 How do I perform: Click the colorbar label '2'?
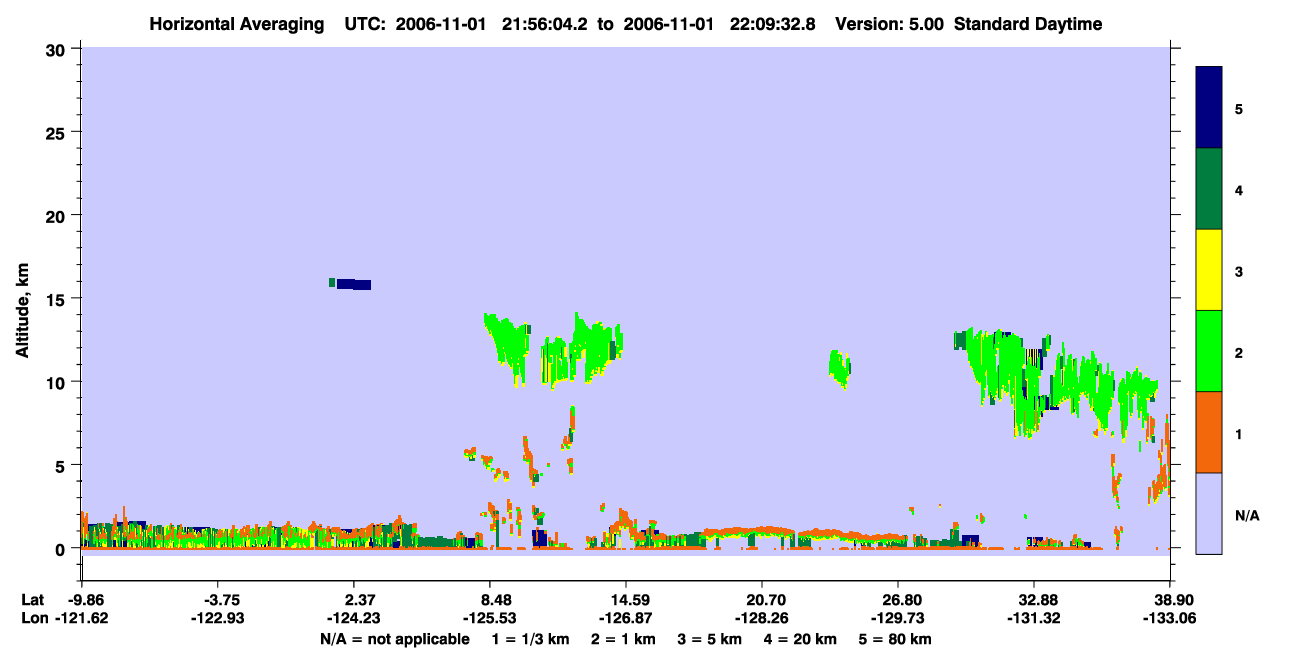click(x=1239, y=351)
